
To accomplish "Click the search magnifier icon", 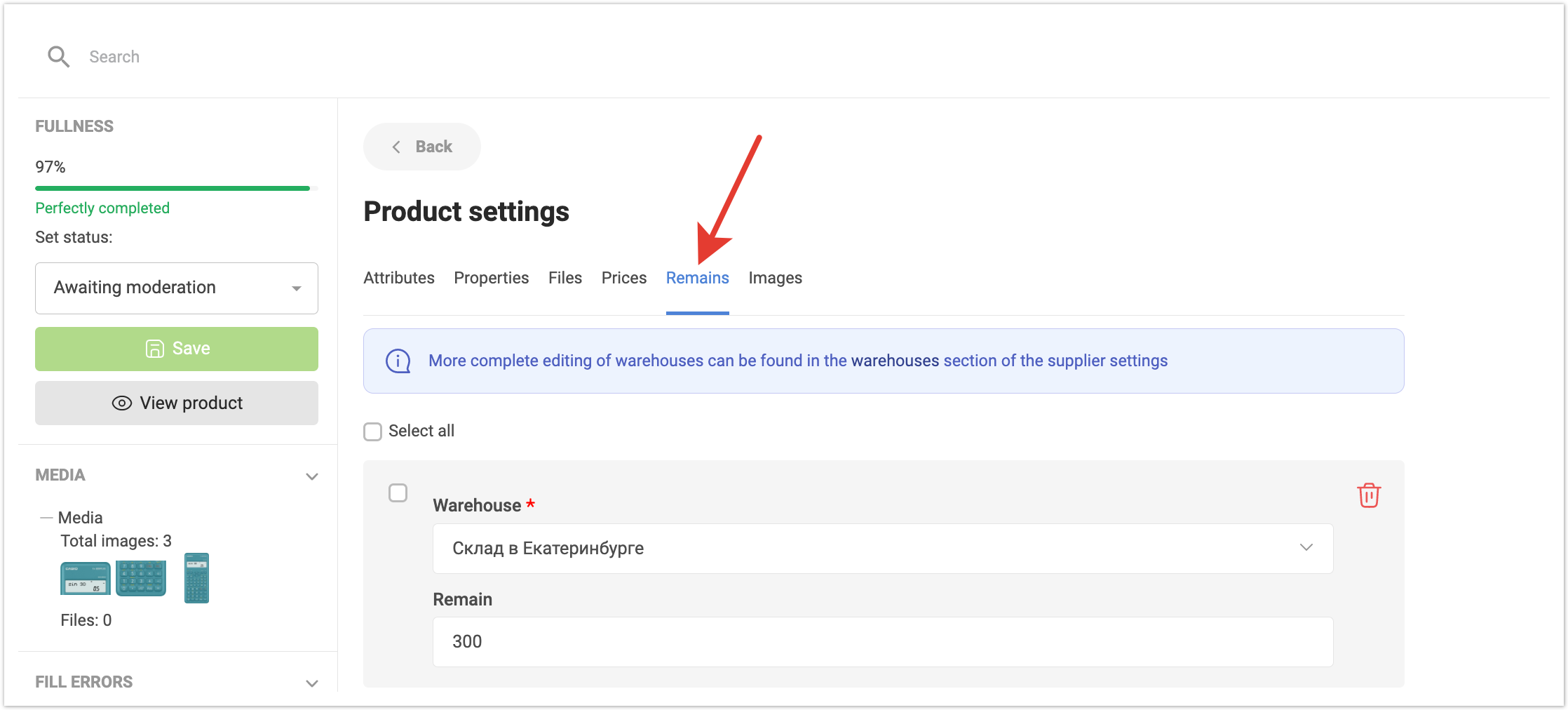I will 58,56.
